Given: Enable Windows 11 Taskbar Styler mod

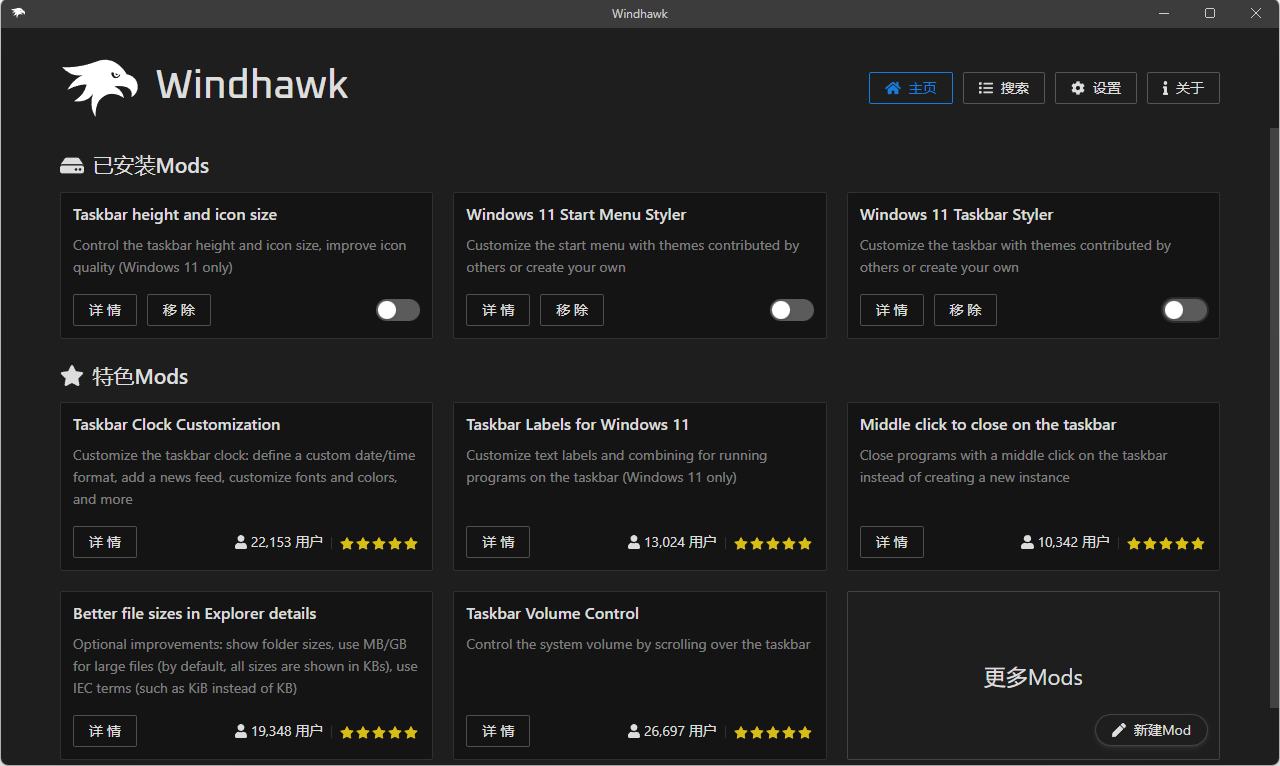Looking at the screenshot, I should [x=1185, y=310].
